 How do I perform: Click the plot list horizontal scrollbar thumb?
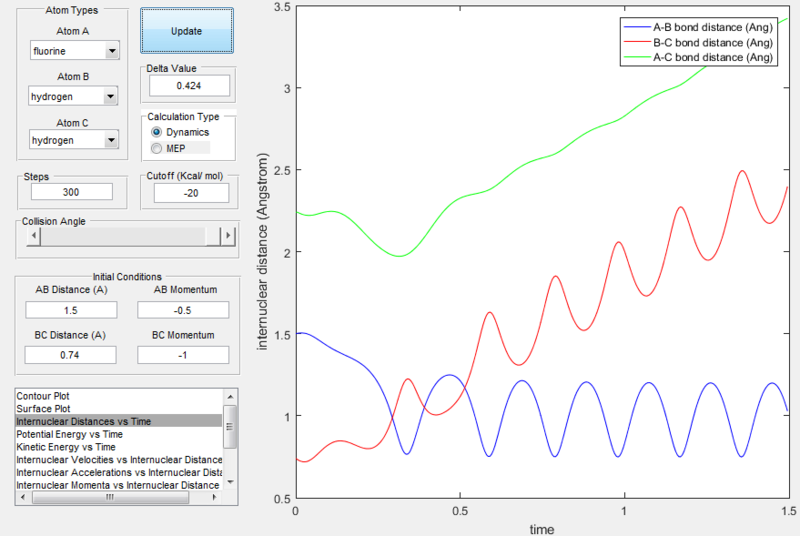[110, 497]
